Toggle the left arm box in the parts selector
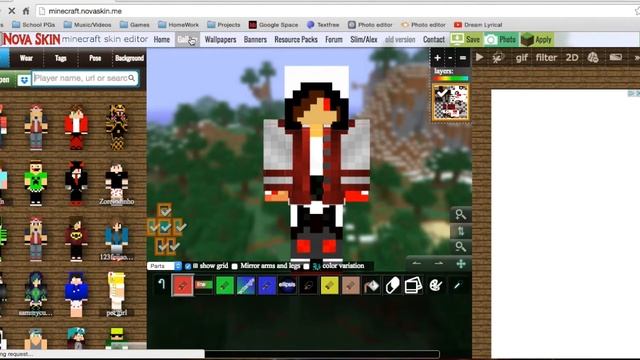Viewport: 640px width, 360px height. (153, 227)
